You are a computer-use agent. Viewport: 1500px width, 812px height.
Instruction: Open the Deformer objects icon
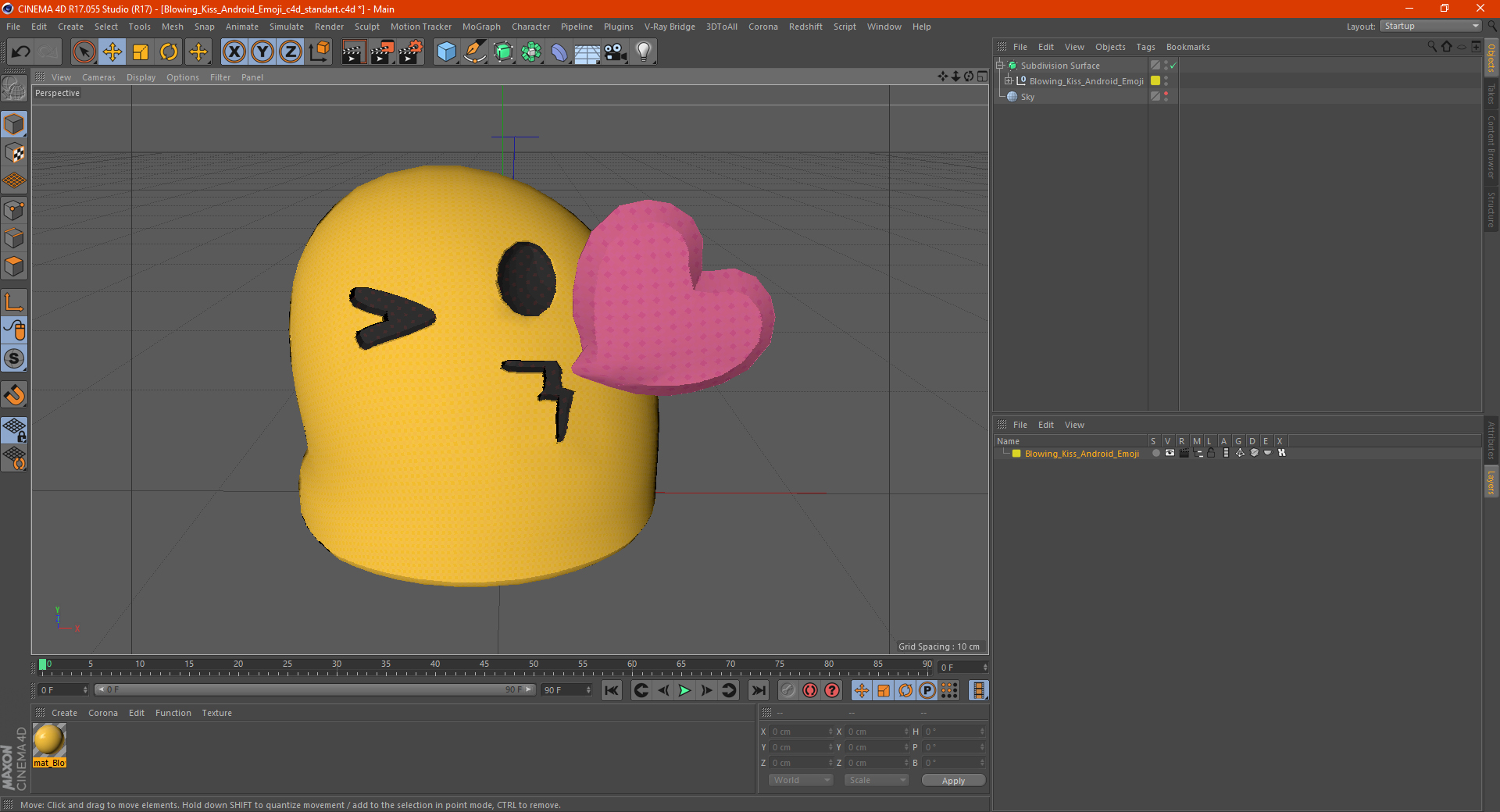559,52
